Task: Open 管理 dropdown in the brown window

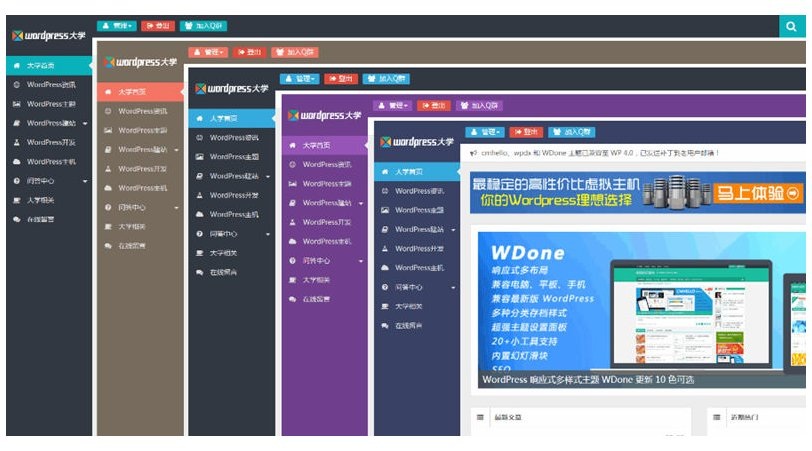Action: [208, 52]
